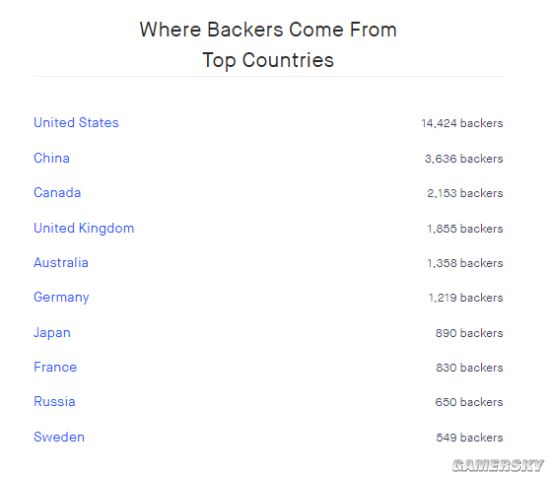Click the China country link
This screenshot has height=477, width=550.
click(x=52, y=158)
